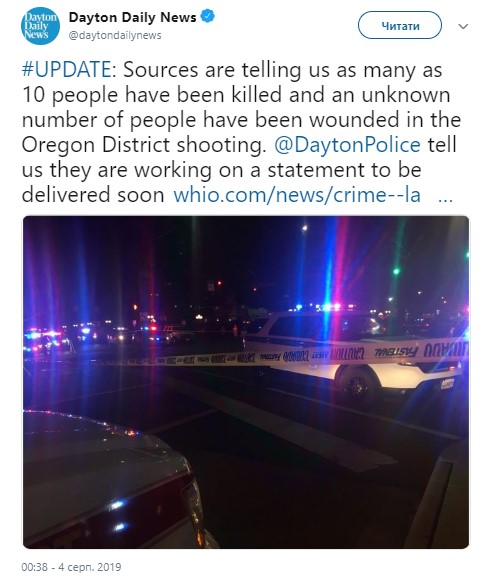The height and width of the screenshot is (582, 485).
Task: Visit the @DaytonPolice mention
Action: pos(347,145)
